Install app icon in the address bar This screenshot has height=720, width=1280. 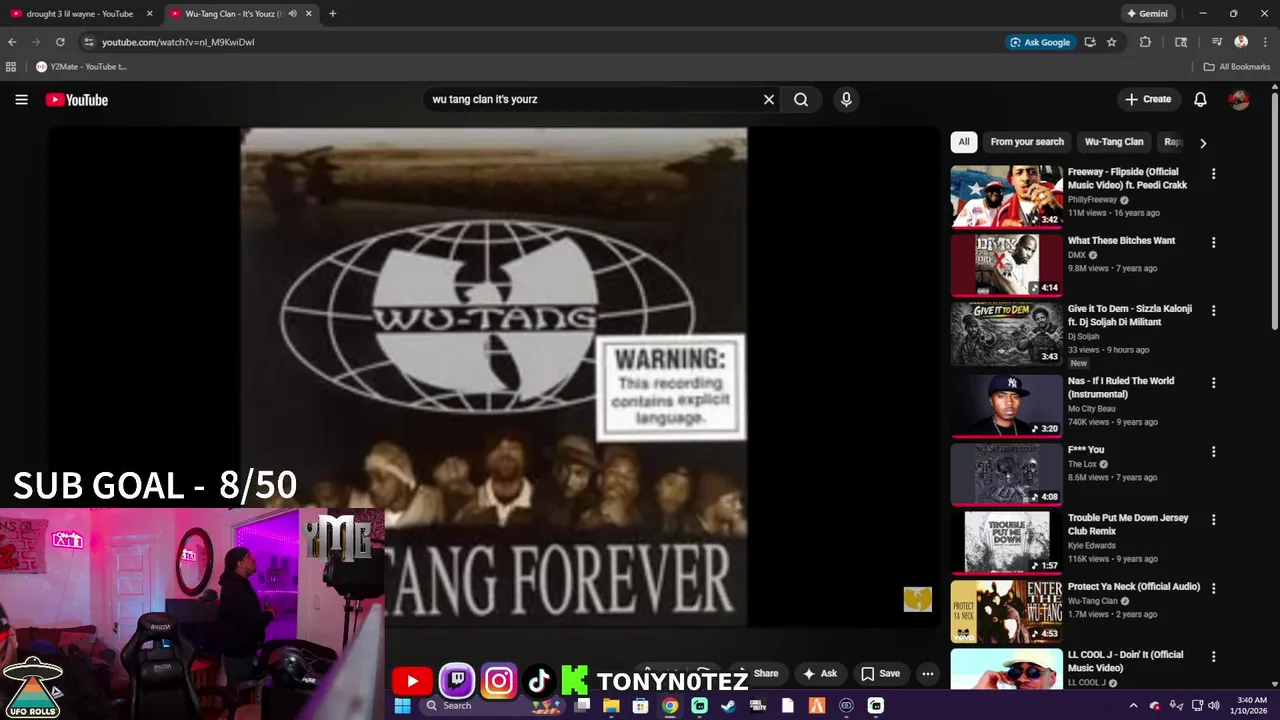[1090, 42]
